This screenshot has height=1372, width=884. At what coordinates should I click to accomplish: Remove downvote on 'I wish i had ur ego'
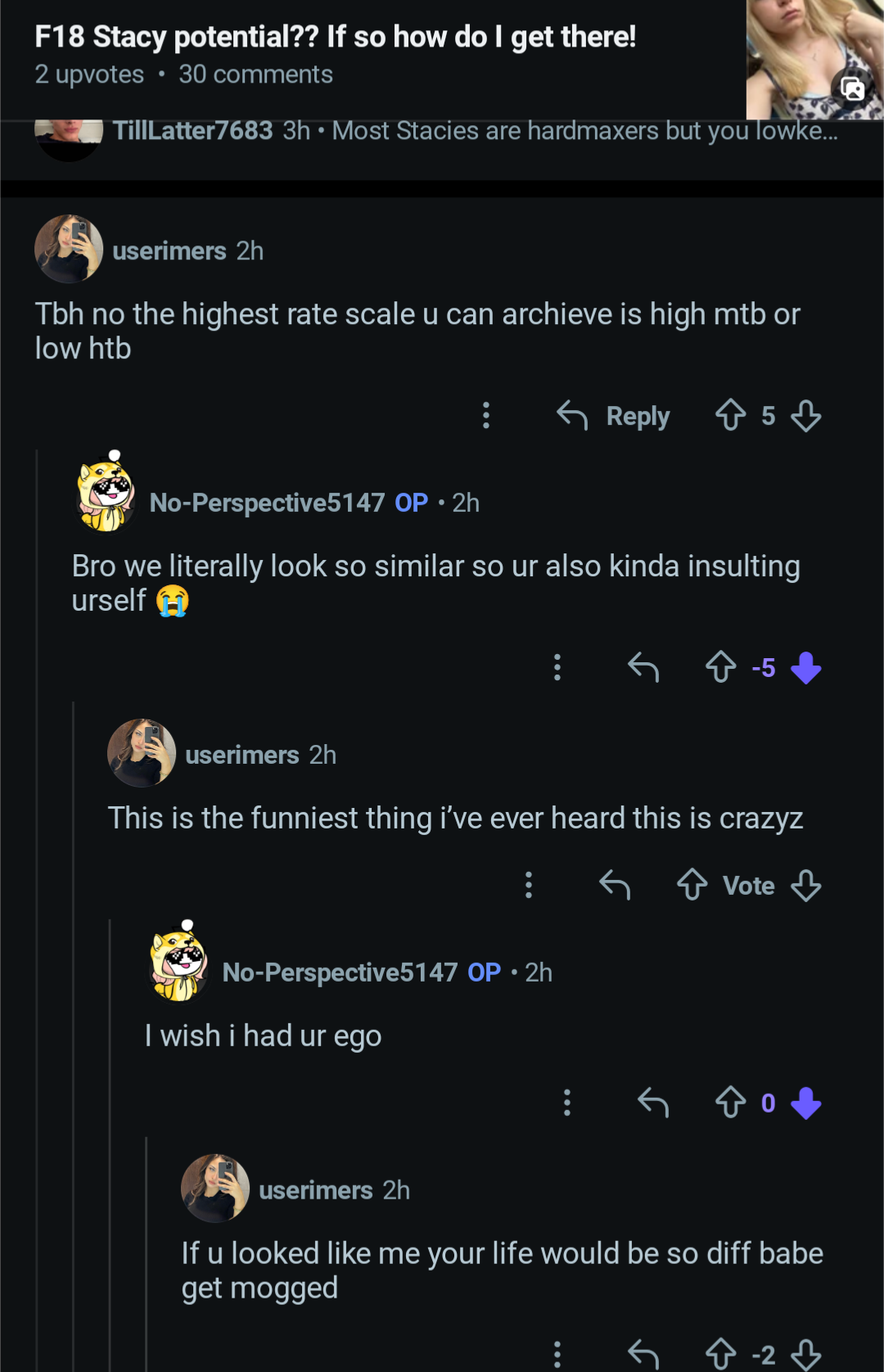(x=806, y=1103)
